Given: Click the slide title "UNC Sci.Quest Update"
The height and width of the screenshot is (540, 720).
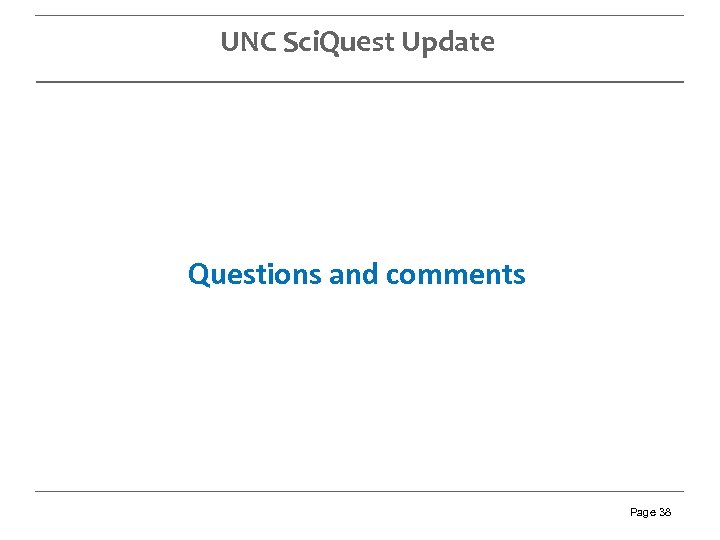Looking at the screenshot, I should (357, 42).
